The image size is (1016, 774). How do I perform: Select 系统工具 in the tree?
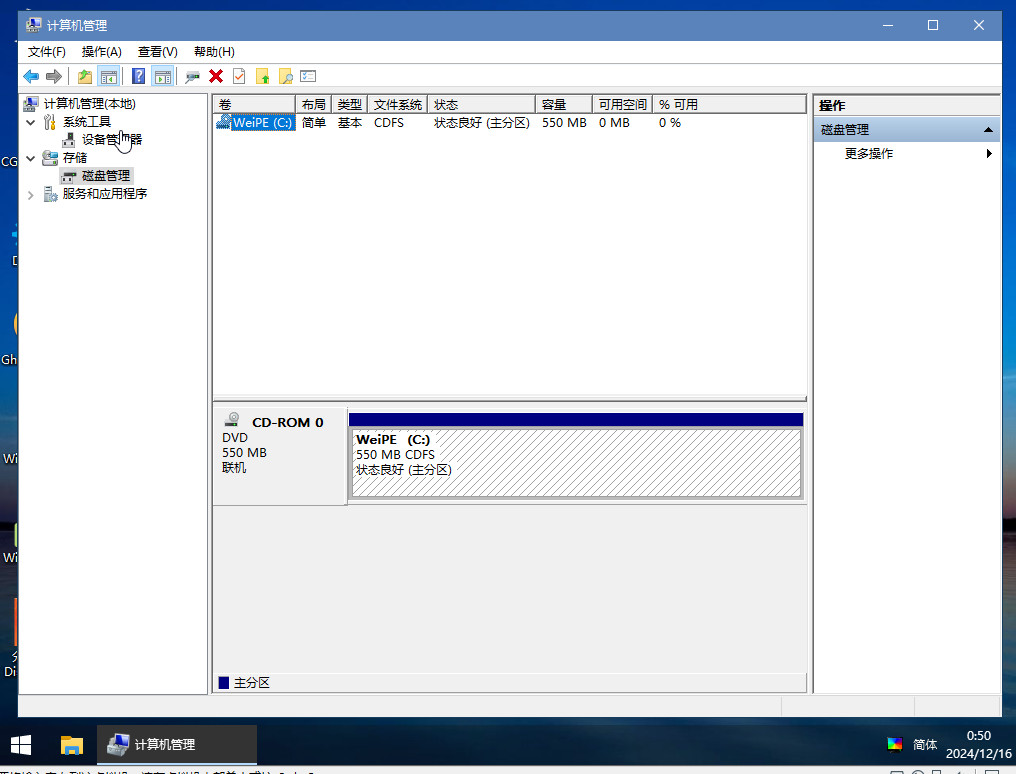[87, 122]
